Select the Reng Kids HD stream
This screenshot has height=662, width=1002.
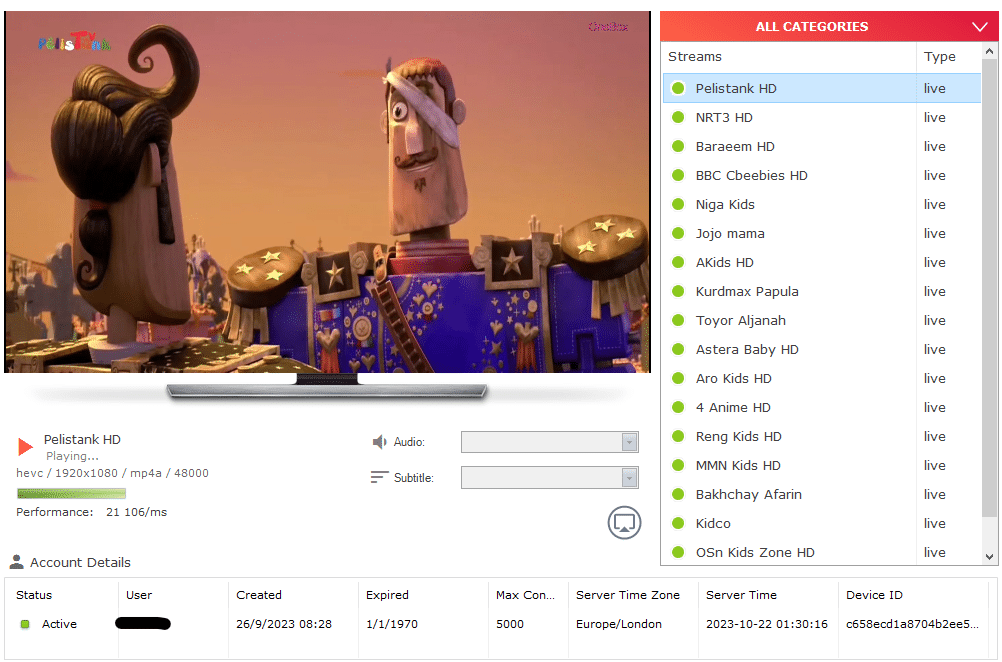(822, 436)
